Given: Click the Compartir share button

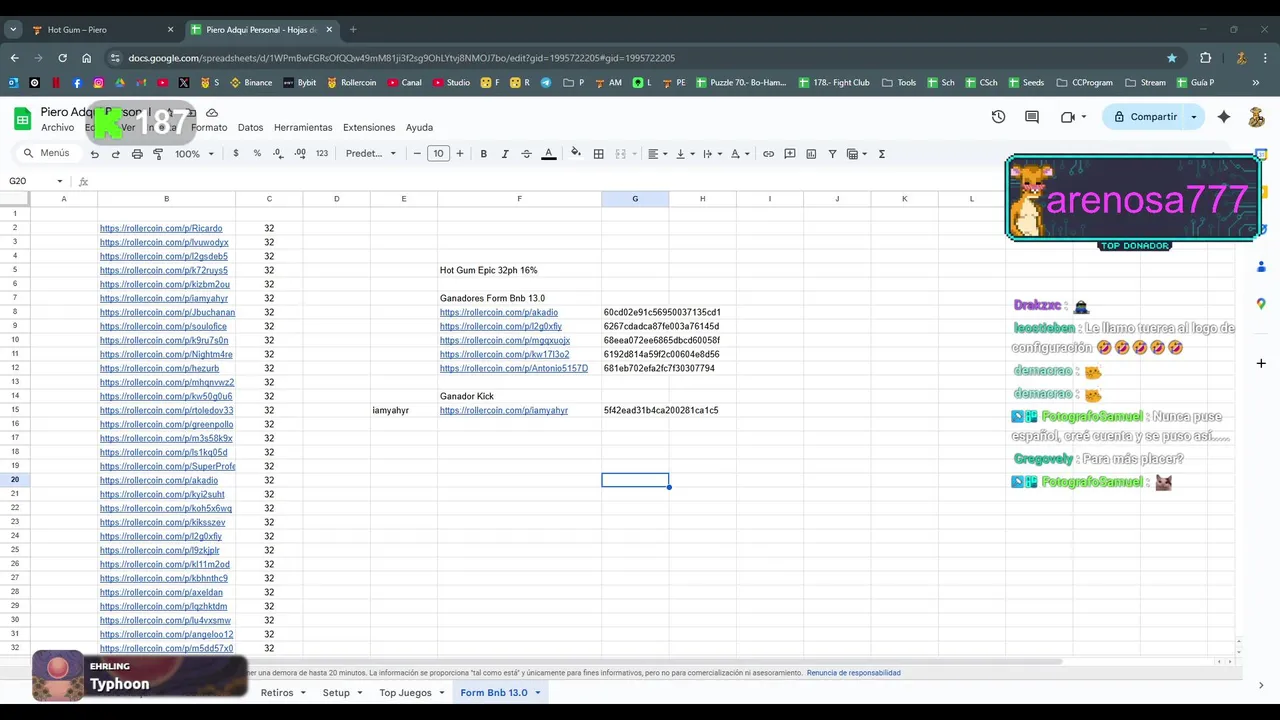Looking at the screenshot, I should [x=1145, y=117].
